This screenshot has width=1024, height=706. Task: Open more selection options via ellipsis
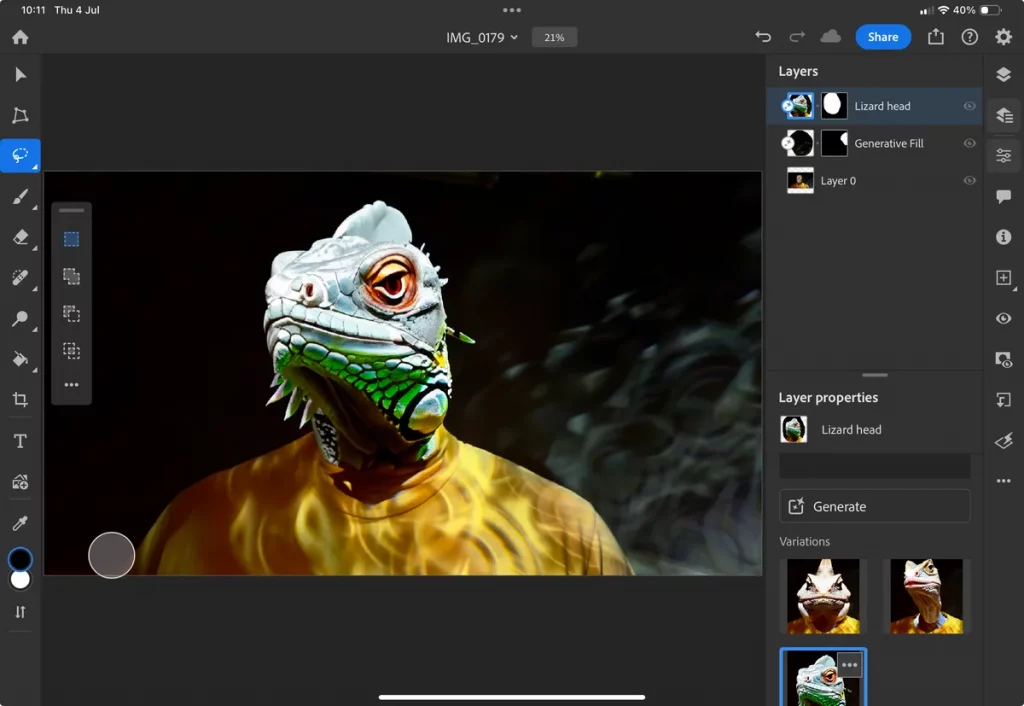(x=70, y=384)
